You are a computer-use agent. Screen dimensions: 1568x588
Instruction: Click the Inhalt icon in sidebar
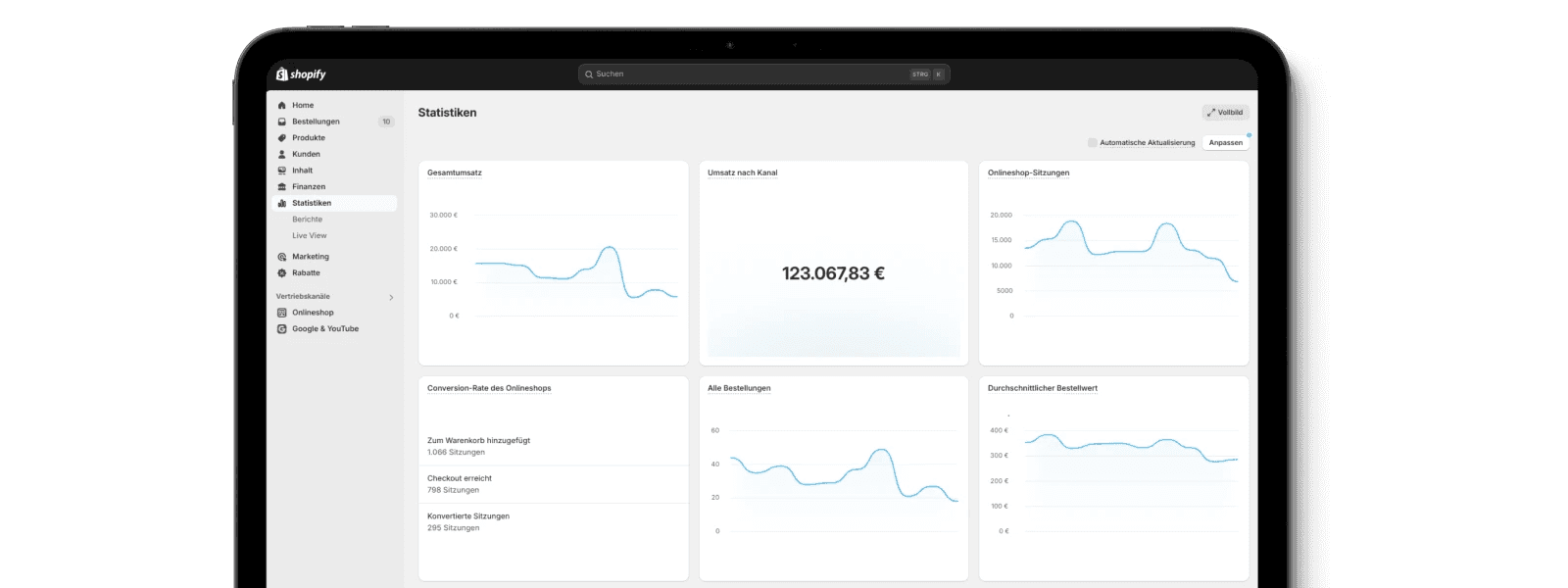click(x=282, y=171)
